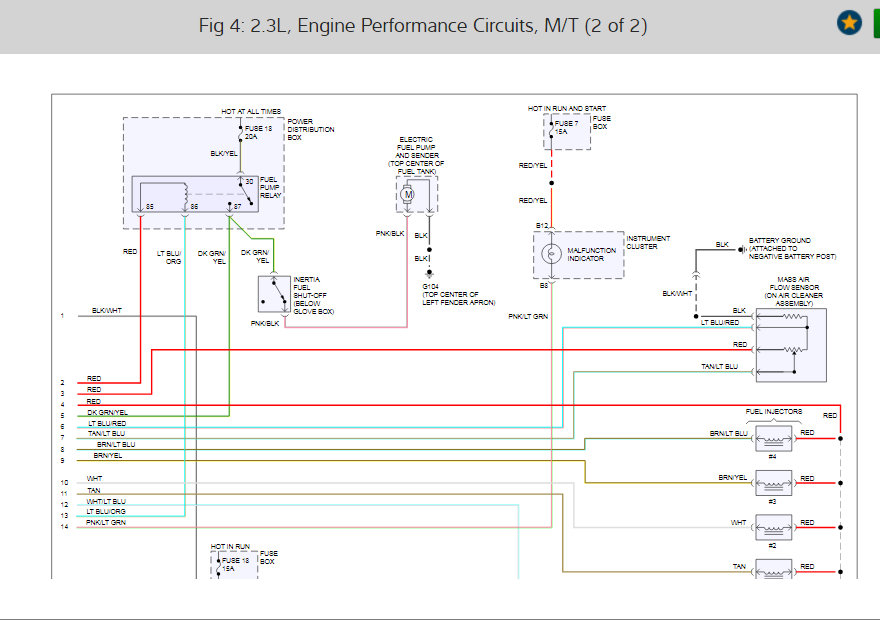
Task: Click 'PNK/LT GRN' label below instrument cluster
Action: click(528, 316)
